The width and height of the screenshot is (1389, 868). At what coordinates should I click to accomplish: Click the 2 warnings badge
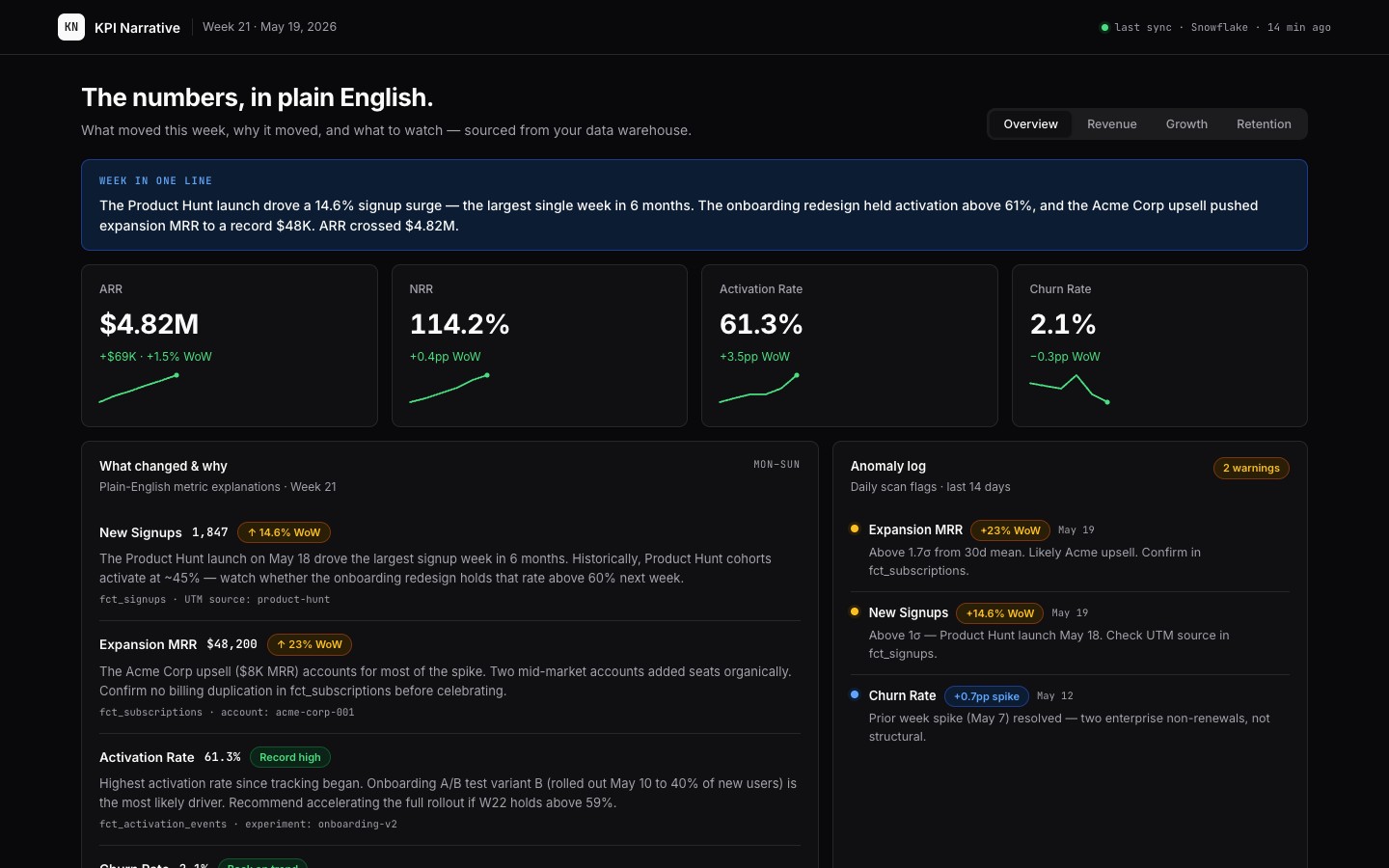[1251, 468]
